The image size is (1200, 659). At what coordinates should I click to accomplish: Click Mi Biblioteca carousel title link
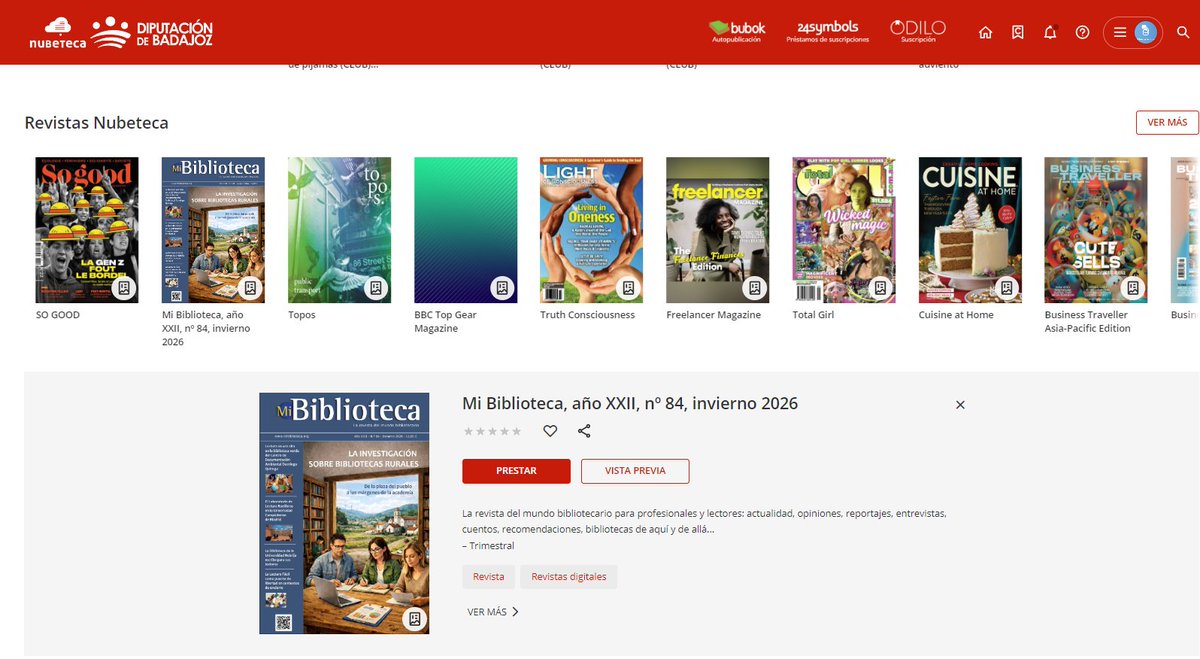pyautogui.click(x=207, y=328)
